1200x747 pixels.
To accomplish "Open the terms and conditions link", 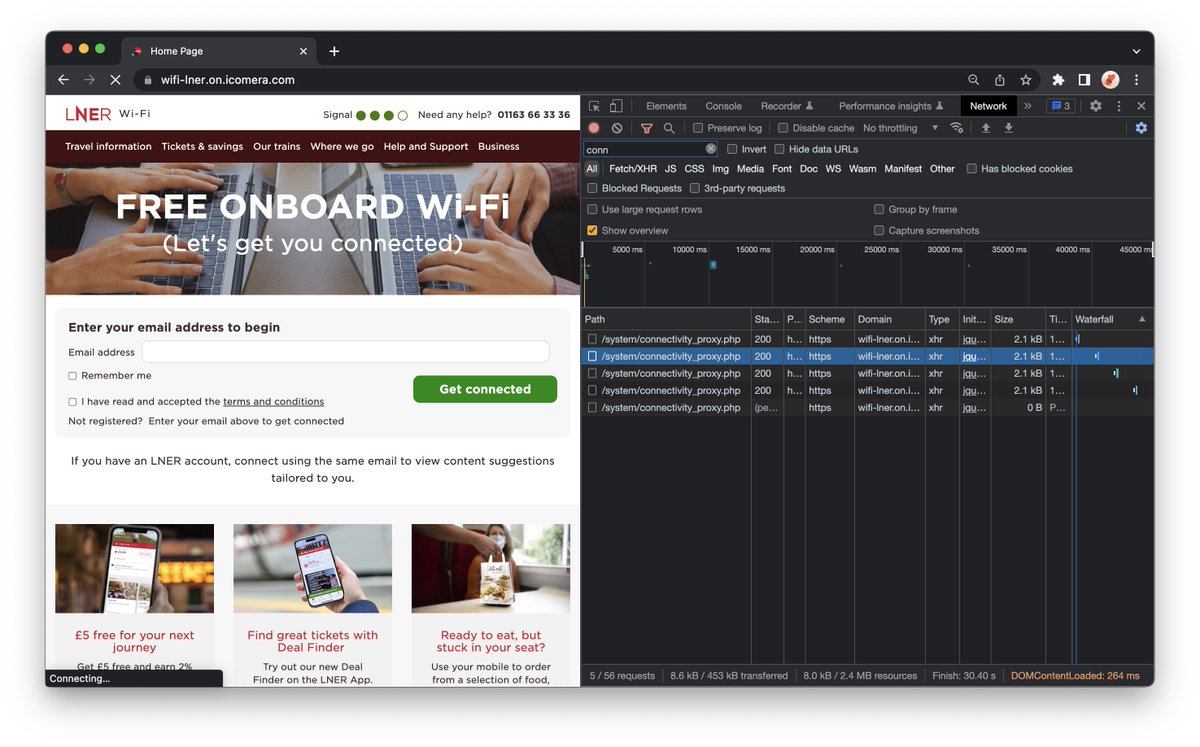I will pos(273,402).
